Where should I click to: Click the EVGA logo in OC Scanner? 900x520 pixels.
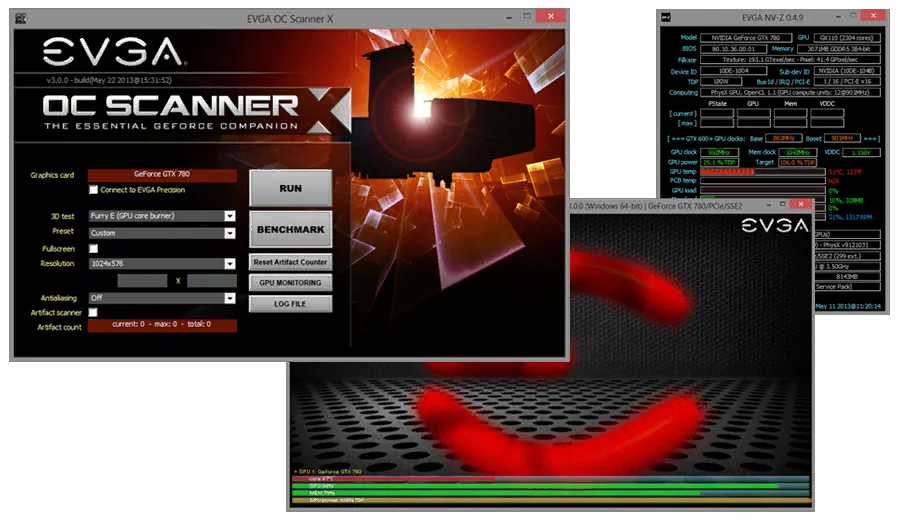coord(113,53)
